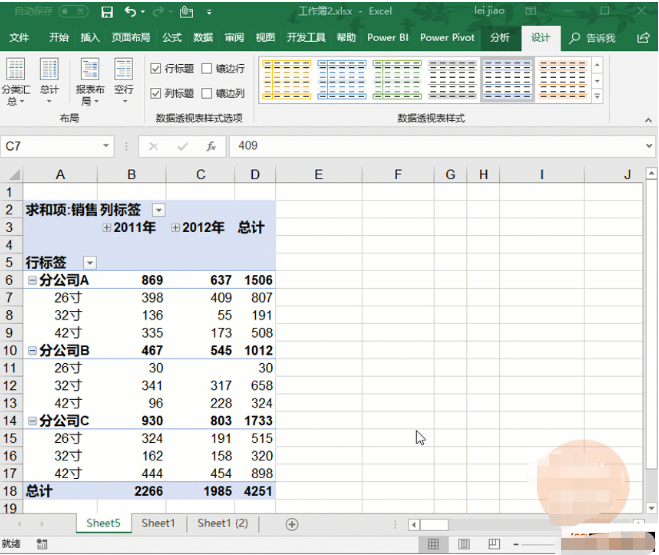
Task: Switch to the Sheet1 worksheet tab
Action: [158, 523]
